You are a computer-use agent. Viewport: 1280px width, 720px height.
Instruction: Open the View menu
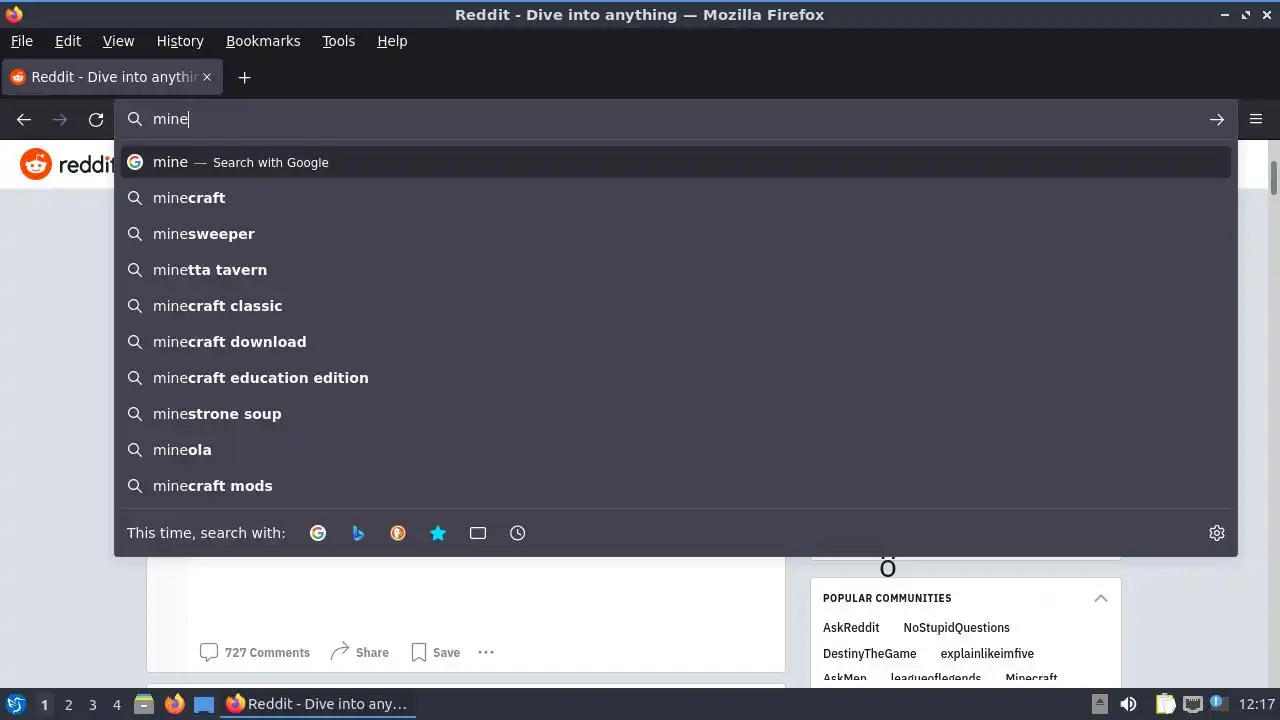(118, 41)
